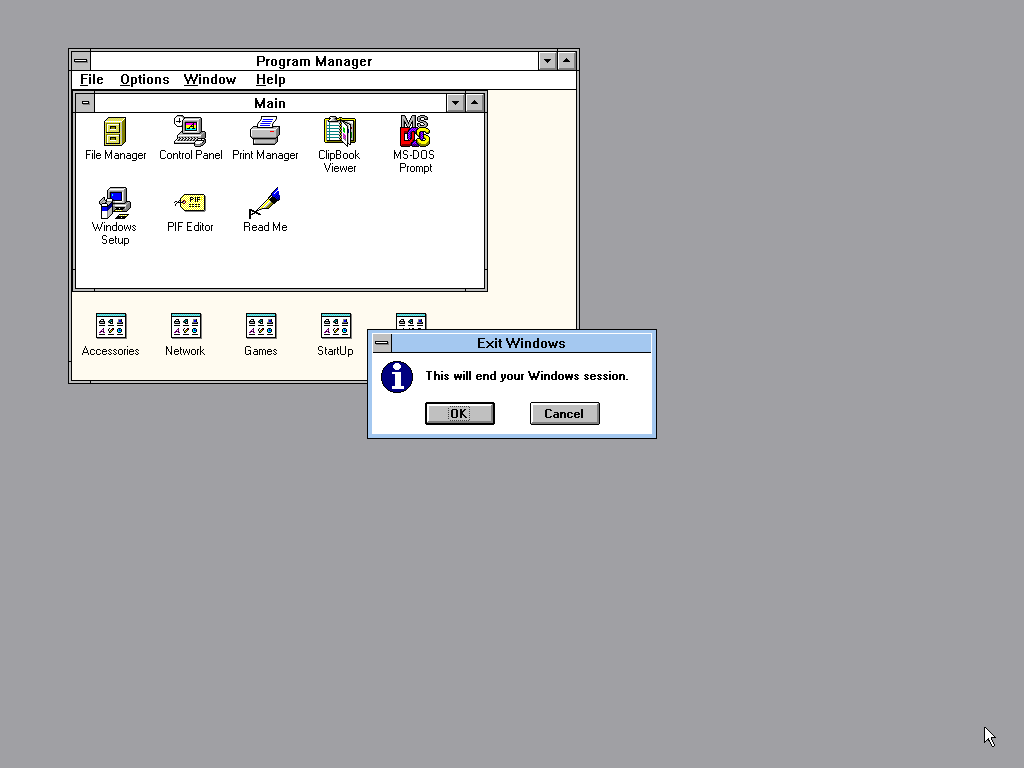Select the StartUp program group icon

point(335,326)
